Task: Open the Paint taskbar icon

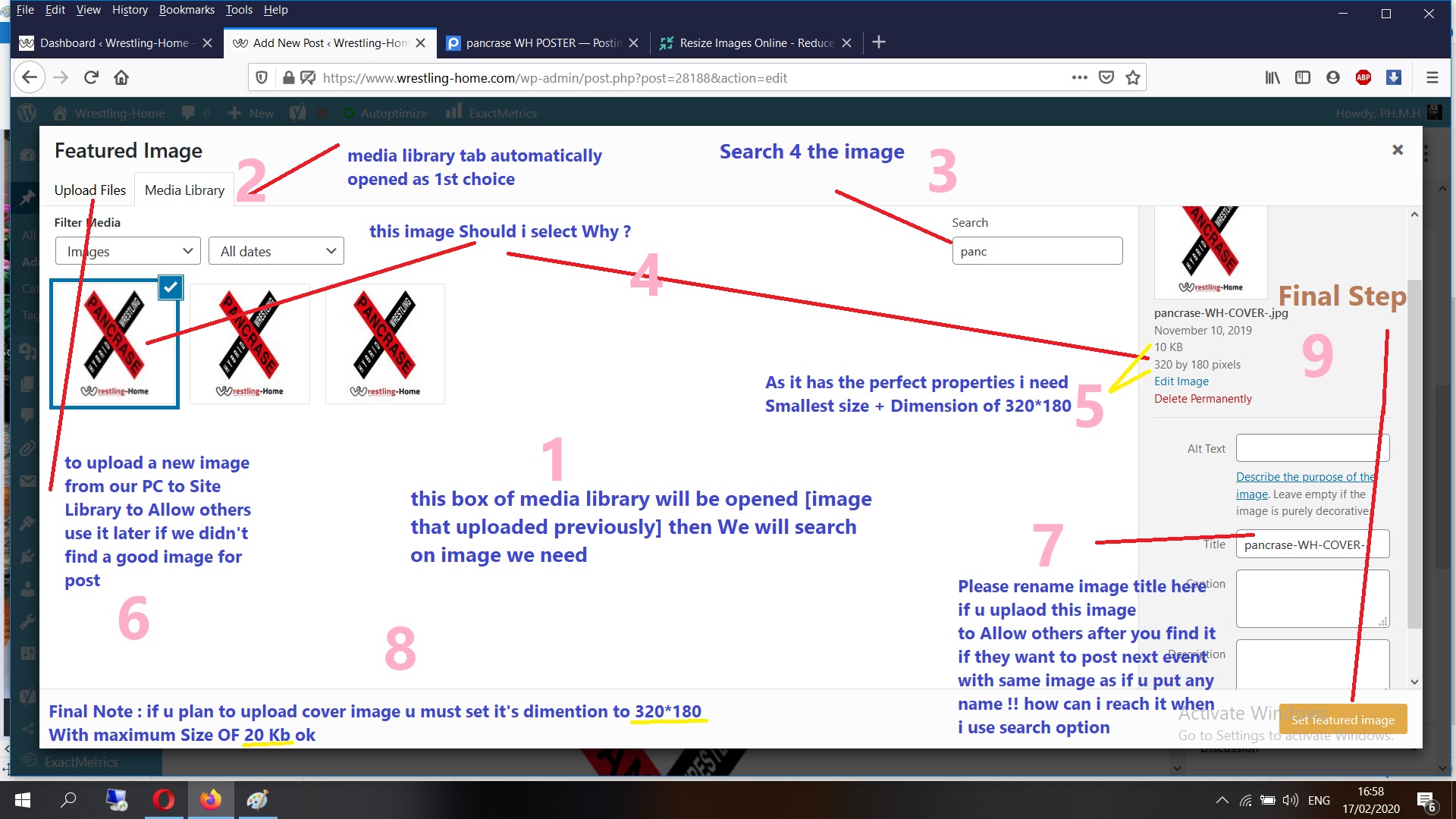Action: 257,800
